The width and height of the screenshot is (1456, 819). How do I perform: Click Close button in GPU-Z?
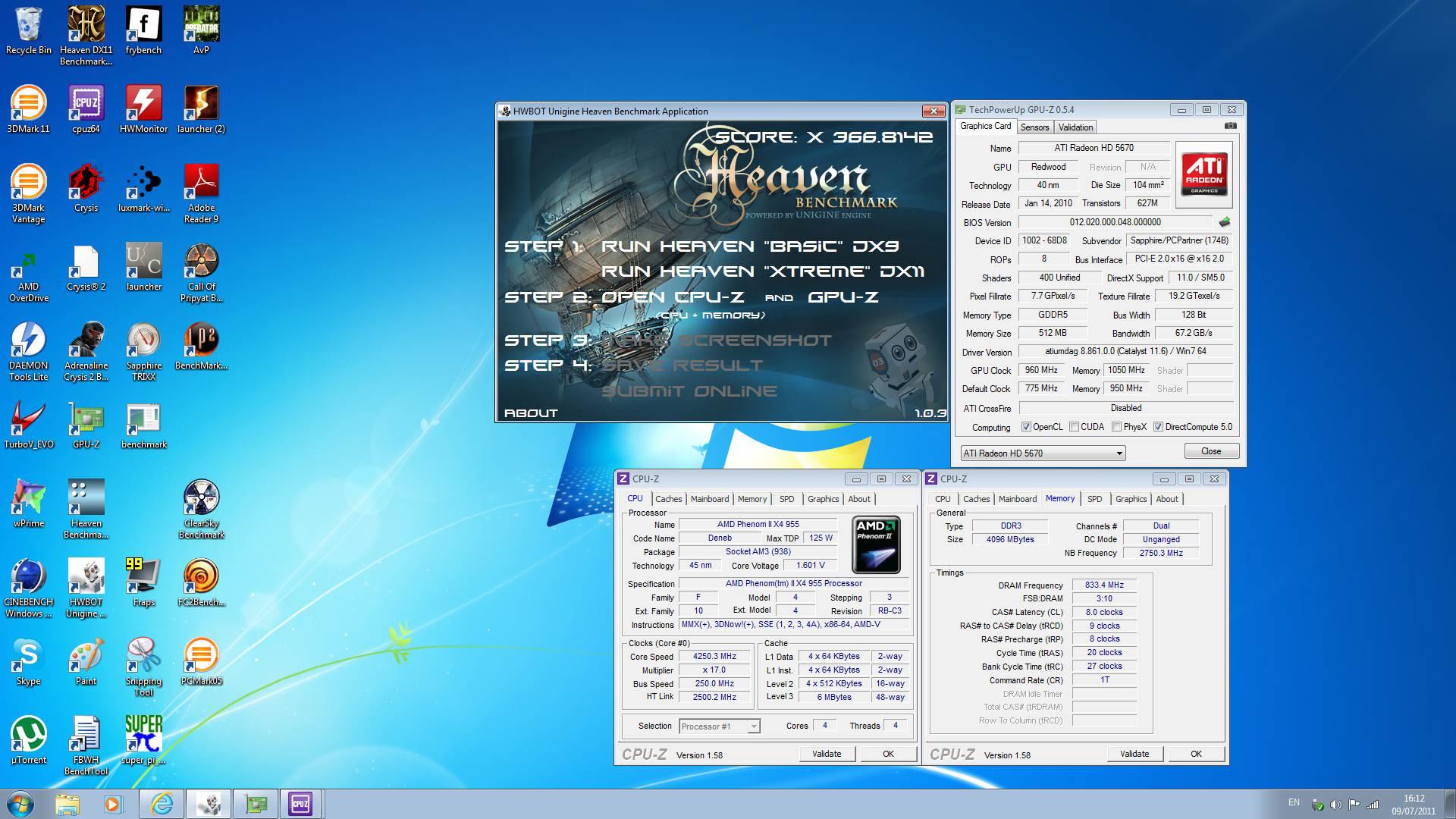pos(1211,451)
